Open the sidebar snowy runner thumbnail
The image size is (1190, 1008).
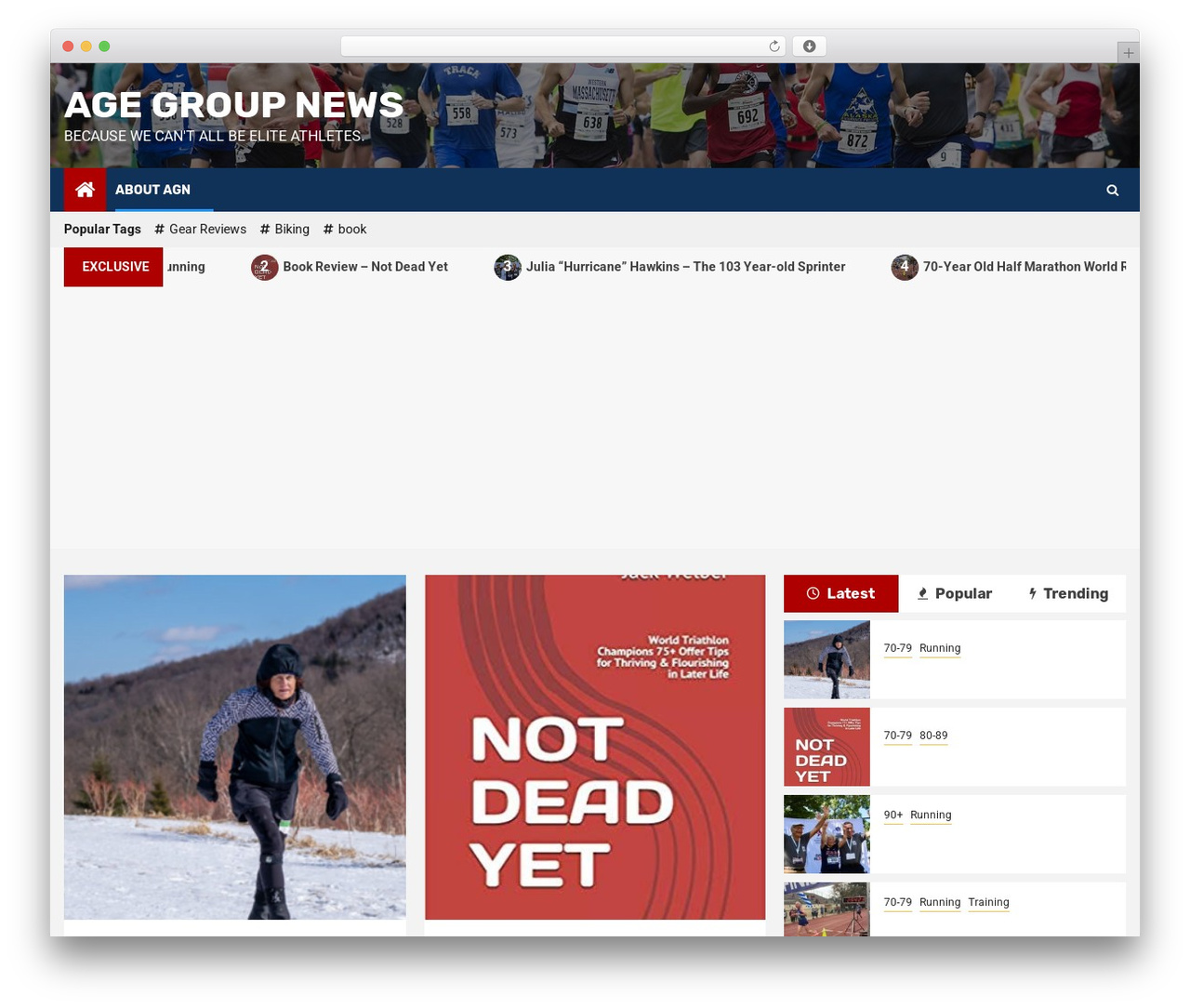(x=826, y=659)
